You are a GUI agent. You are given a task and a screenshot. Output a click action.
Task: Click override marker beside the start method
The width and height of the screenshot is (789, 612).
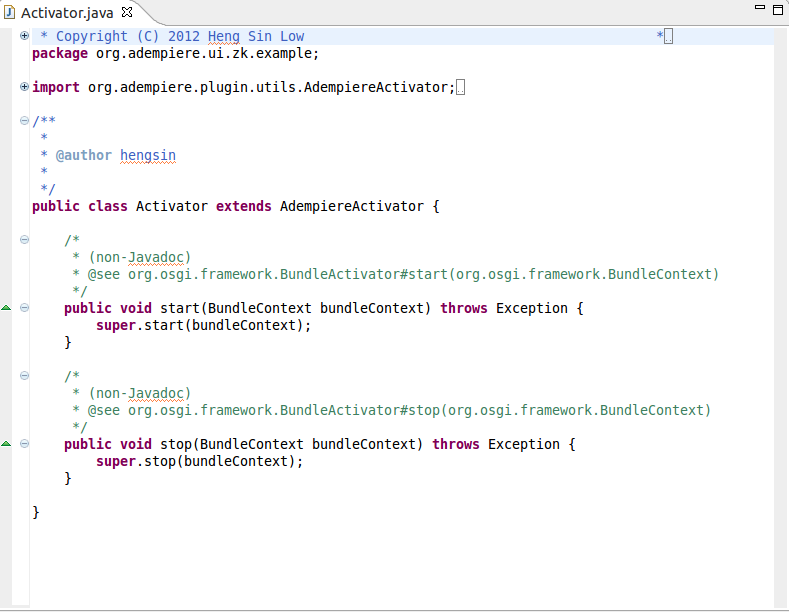point(7,308)
